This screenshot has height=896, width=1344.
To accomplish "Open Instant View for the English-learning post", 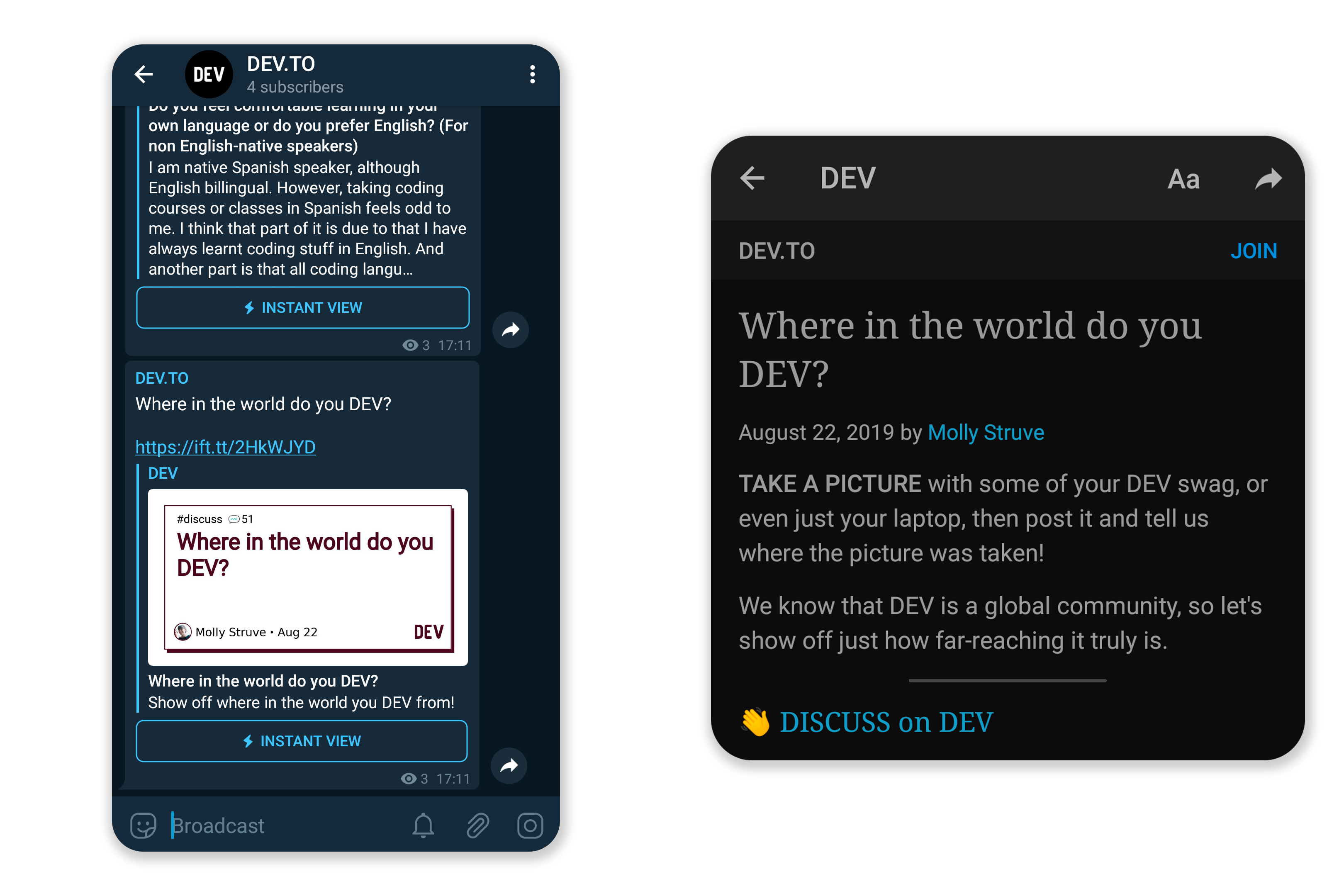I will coord(303,307).
